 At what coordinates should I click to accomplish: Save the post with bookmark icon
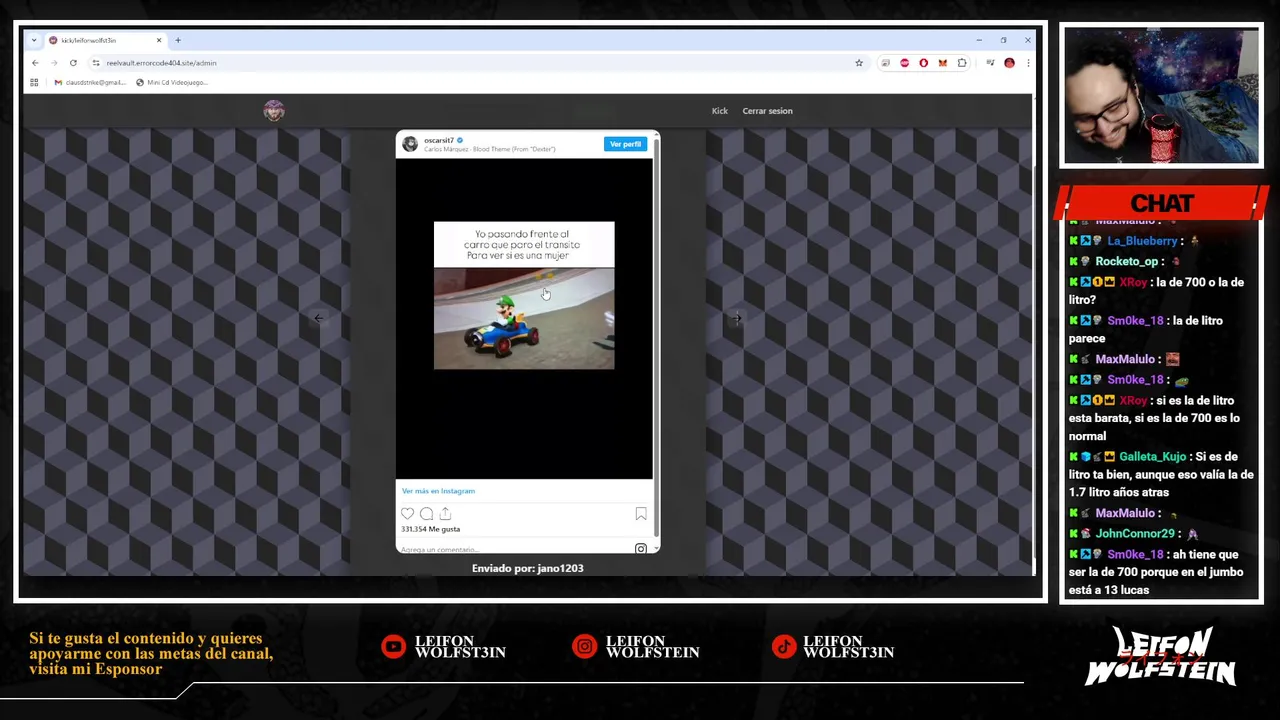tap(641, 514)
